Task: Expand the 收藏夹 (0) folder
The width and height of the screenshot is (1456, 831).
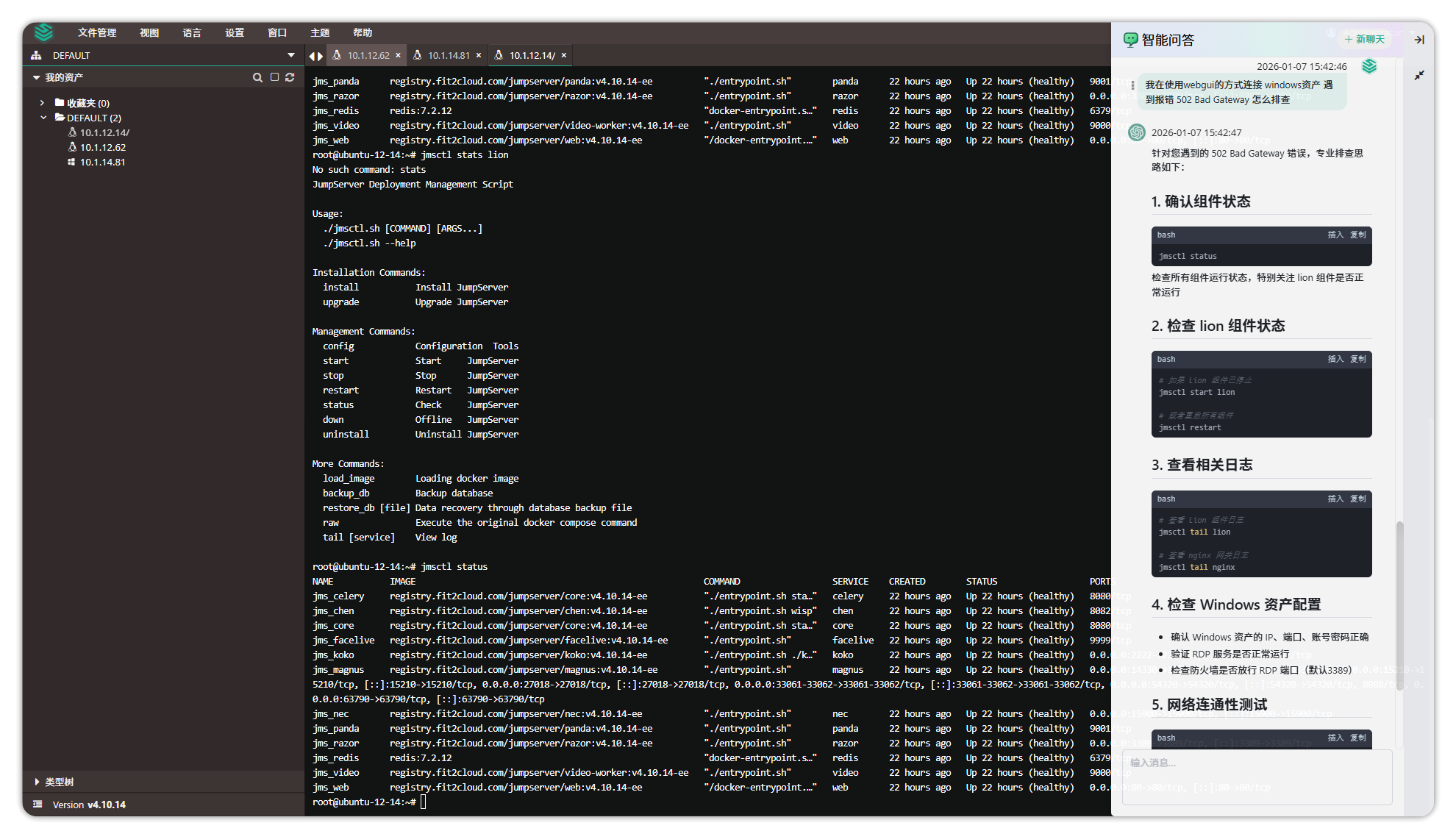Action: [43, 103]
